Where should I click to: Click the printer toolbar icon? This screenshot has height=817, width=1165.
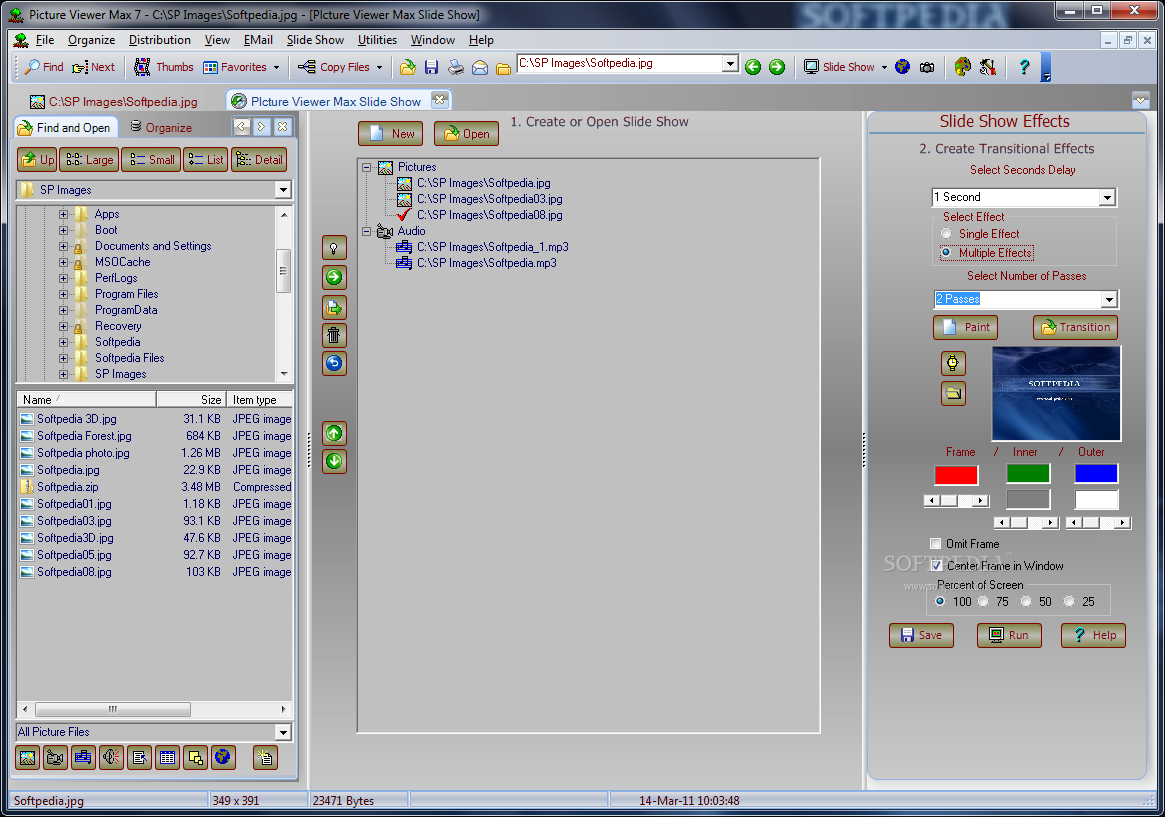(x=455, y=68)
